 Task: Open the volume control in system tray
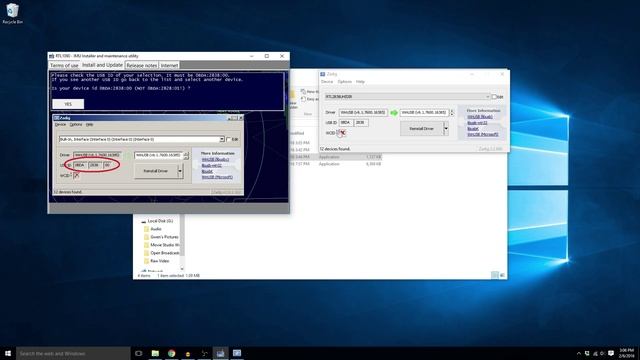(x=602, y=353)
